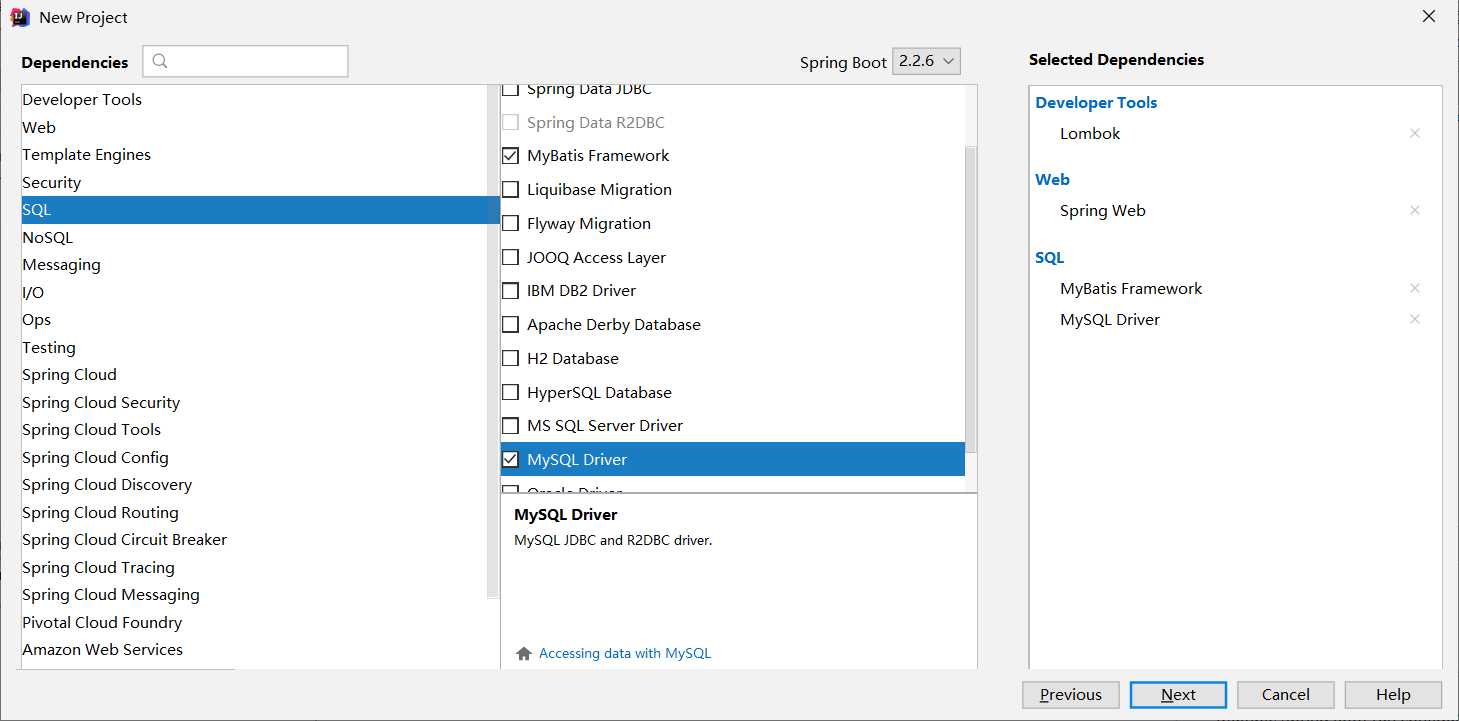Click the Next button

tap(1178, 695)
